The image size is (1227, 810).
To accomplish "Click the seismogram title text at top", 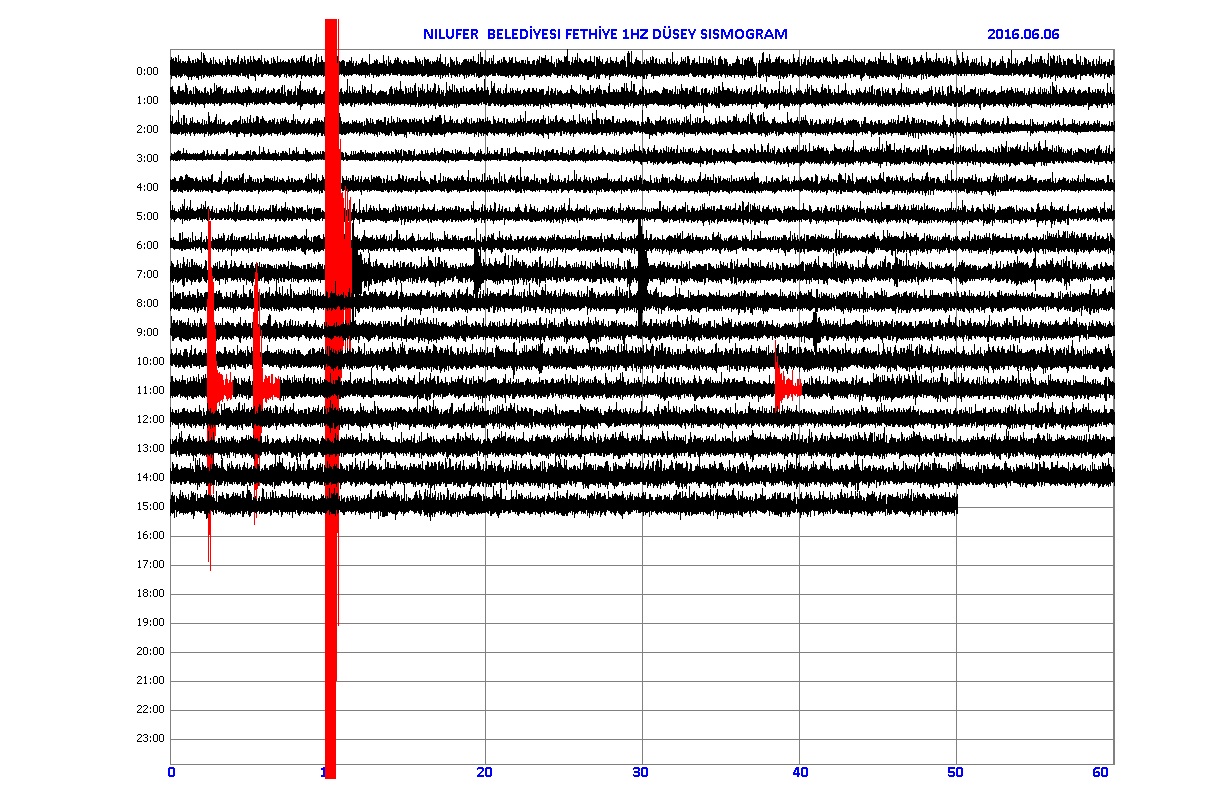I will [605, 34].
